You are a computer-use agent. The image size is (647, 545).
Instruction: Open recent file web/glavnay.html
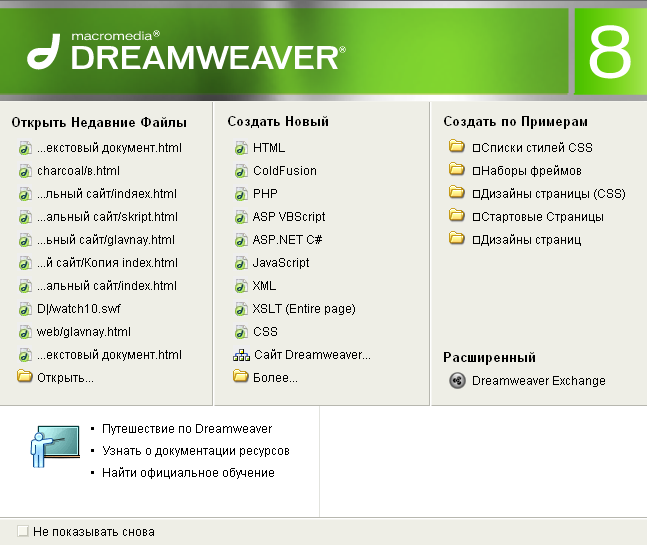pos(84,332)
